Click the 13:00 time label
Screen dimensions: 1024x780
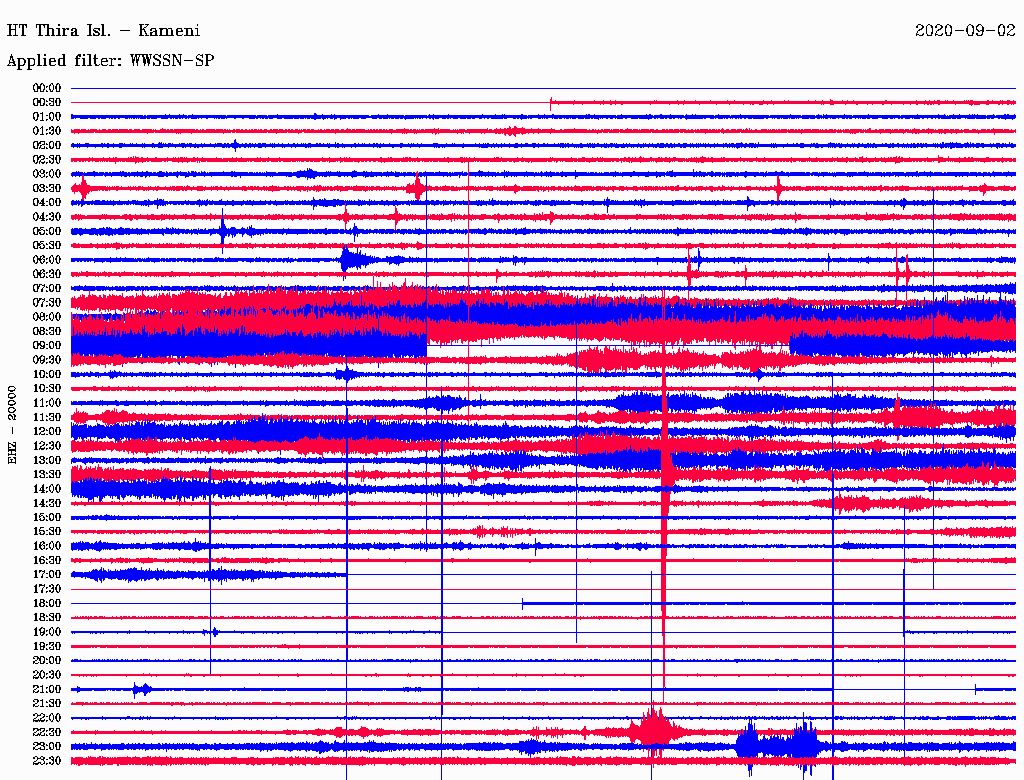47,461
